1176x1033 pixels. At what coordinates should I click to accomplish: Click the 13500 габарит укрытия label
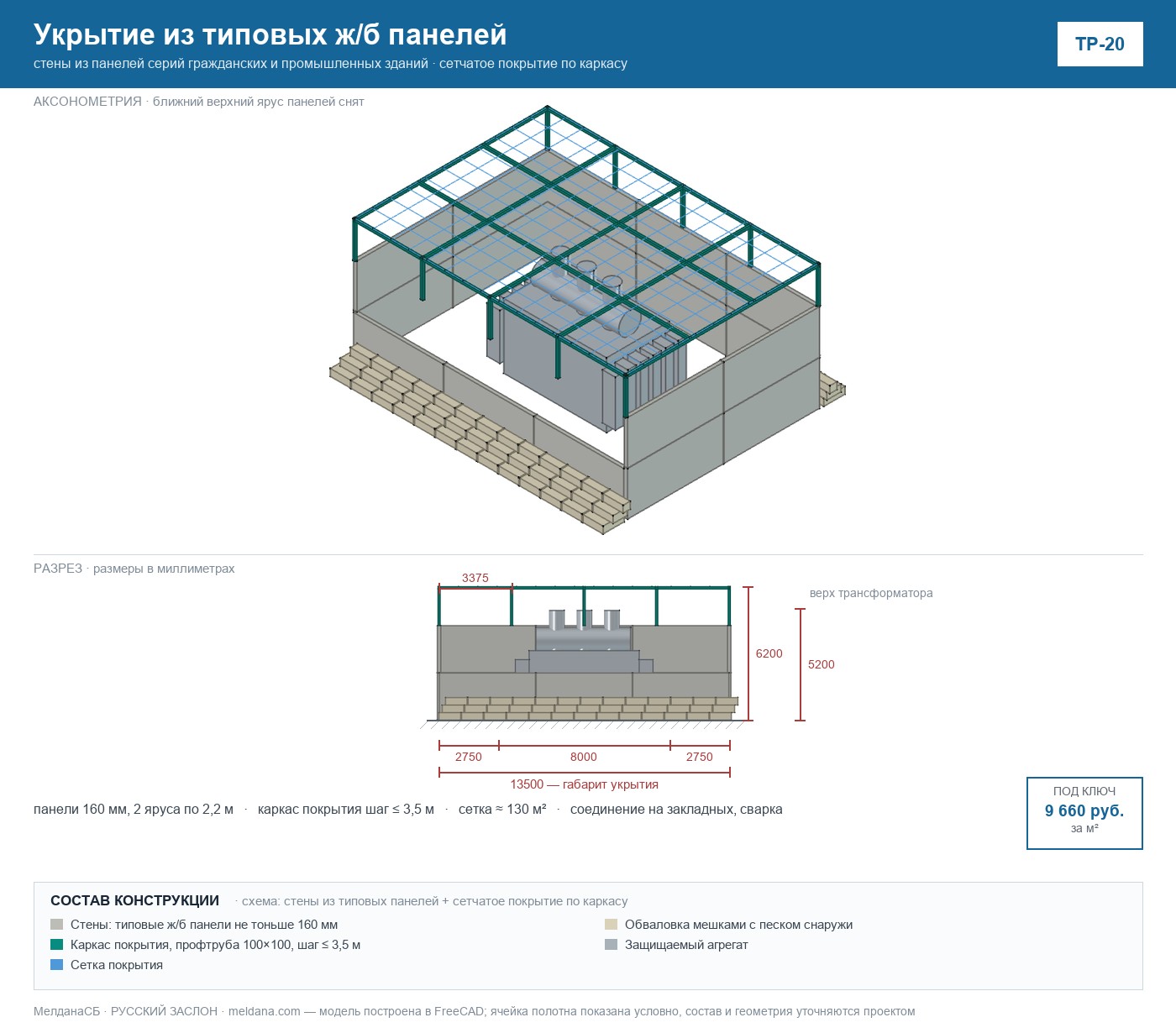pyautogui.click(x=585, y=784)
